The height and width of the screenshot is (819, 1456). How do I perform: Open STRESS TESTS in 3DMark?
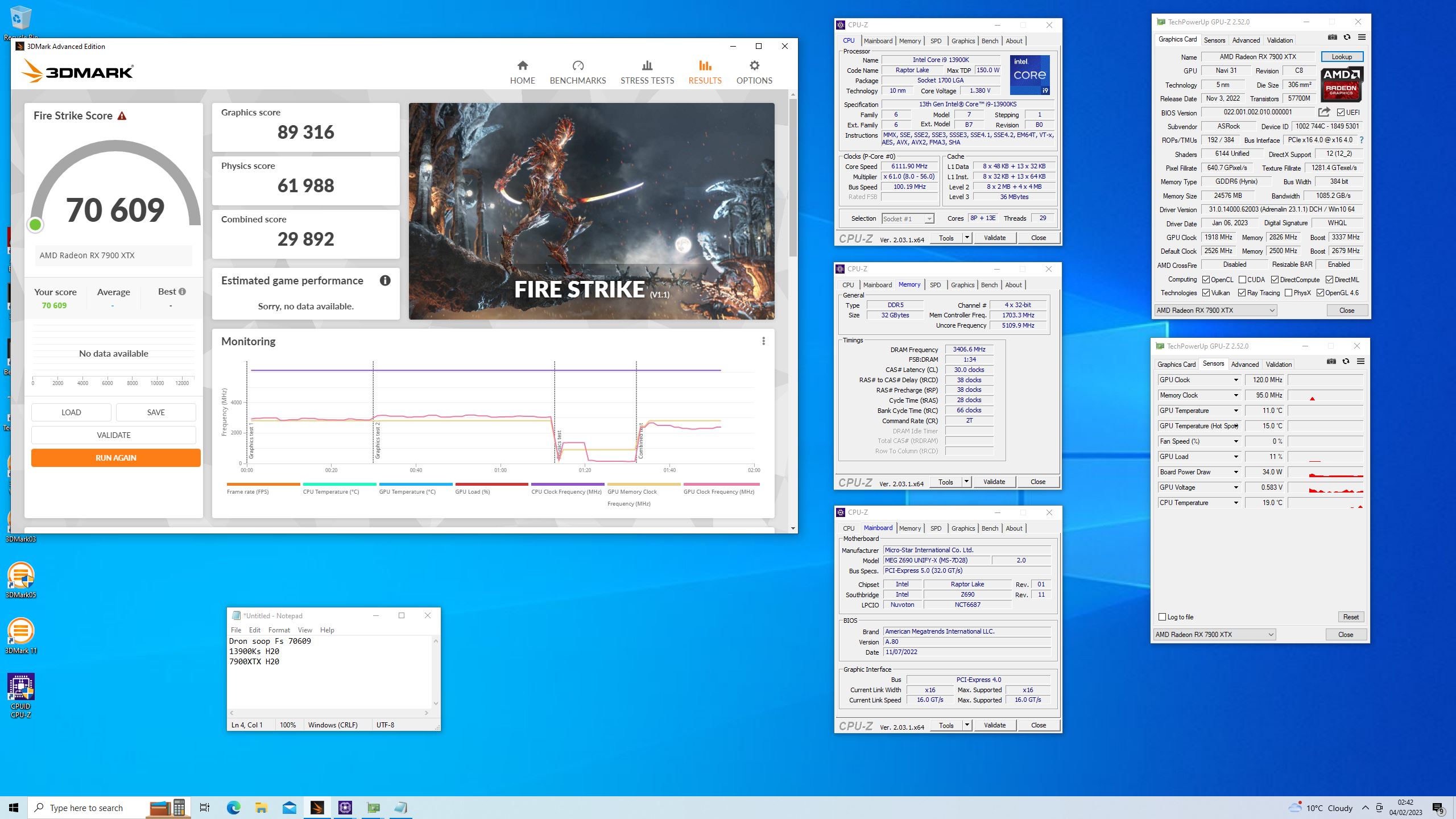pos(647,72)
